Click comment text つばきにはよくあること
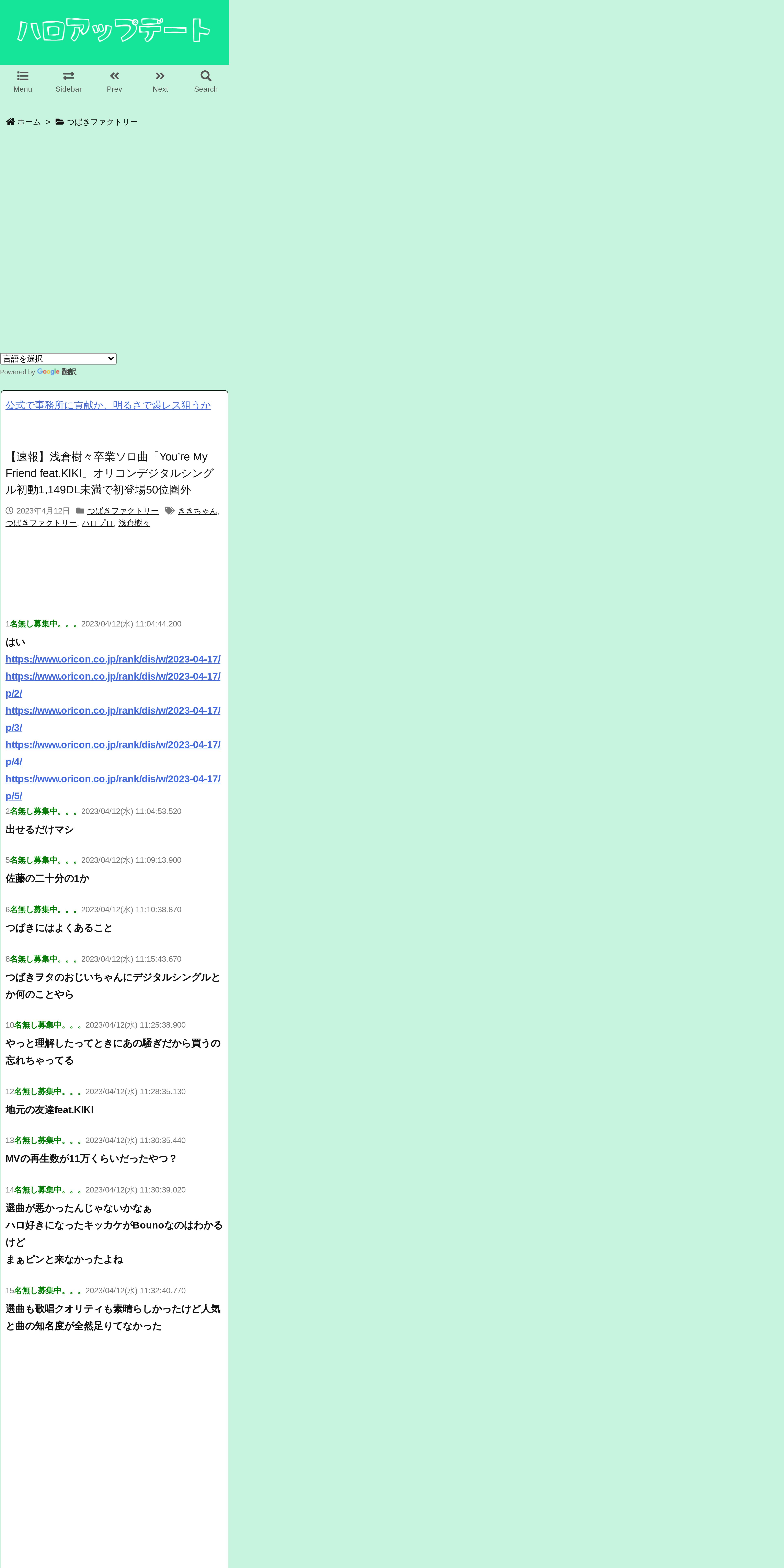This screenshot has height=1568, width=784. click(x=59, y=928)
